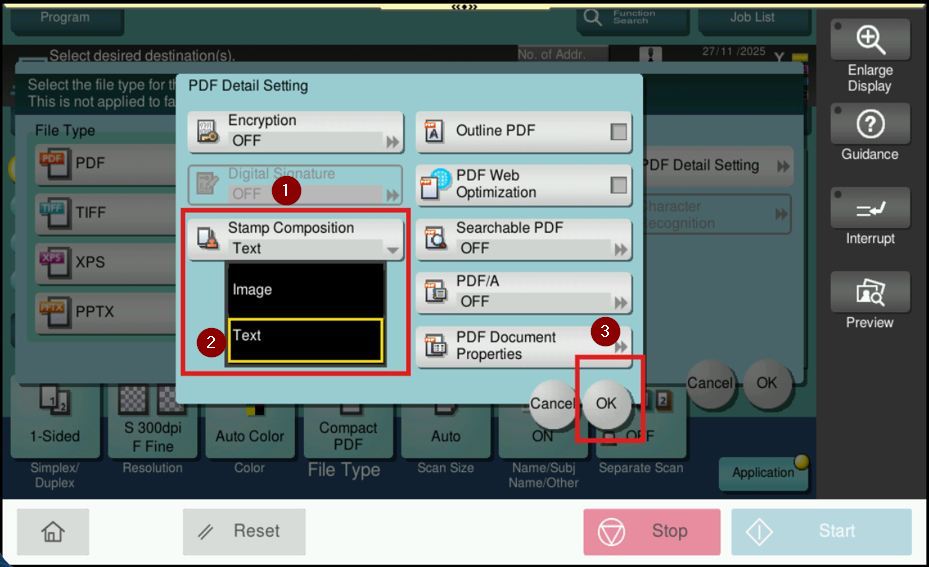Open the Job List tab
The image size is (929, 567).
coord(751,17)
